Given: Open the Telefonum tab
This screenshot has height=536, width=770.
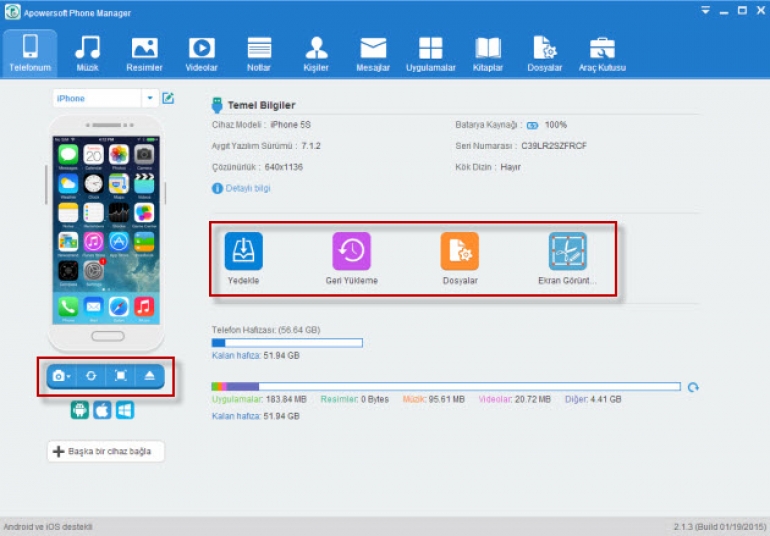Looking at the screenshot, I should (30, 53).
